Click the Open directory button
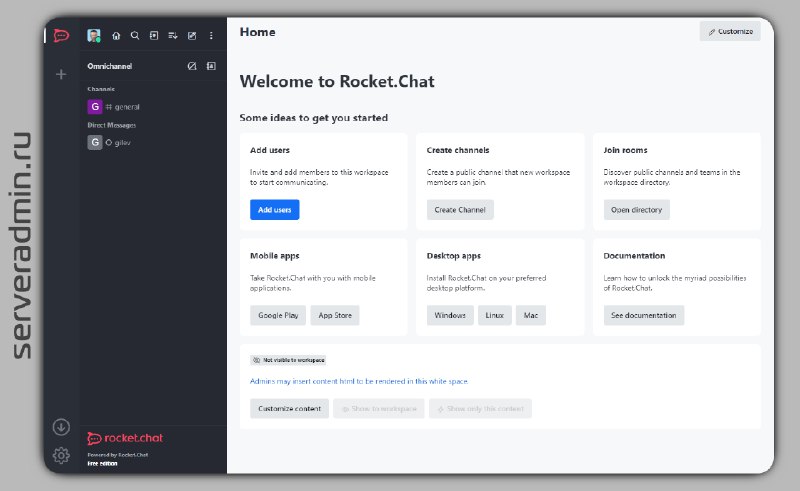The height and width of the screenshot is (491, 800). 636,210
